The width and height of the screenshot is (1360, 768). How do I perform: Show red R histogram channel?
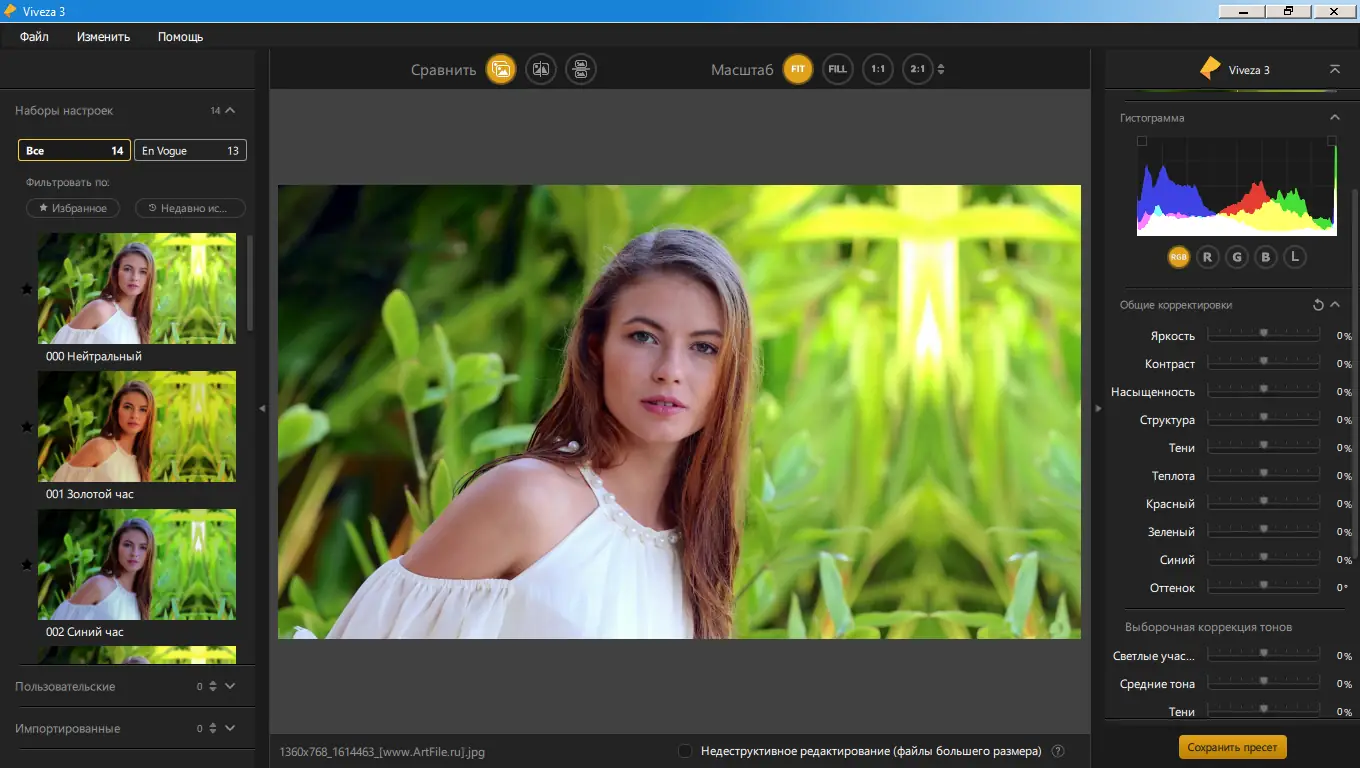click(1207, 257)
